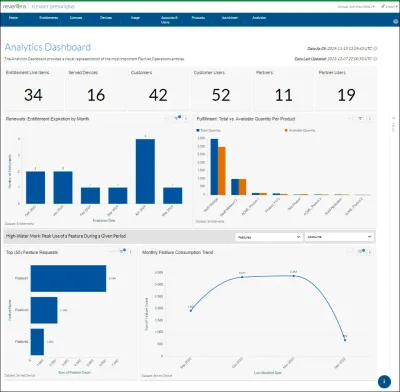The width and height of the screenshot is (400, 392).
Task: Click the first data point on consumption trend line
Action: [191, 311]
